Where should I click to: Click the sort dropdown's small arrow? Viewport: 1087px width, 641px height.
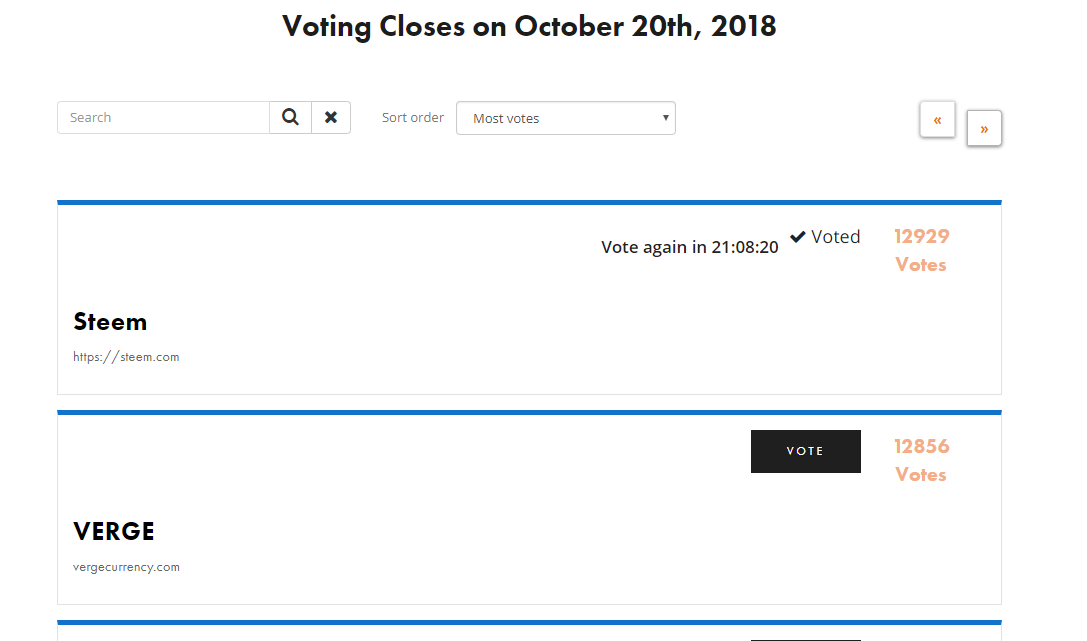point(666,118)
